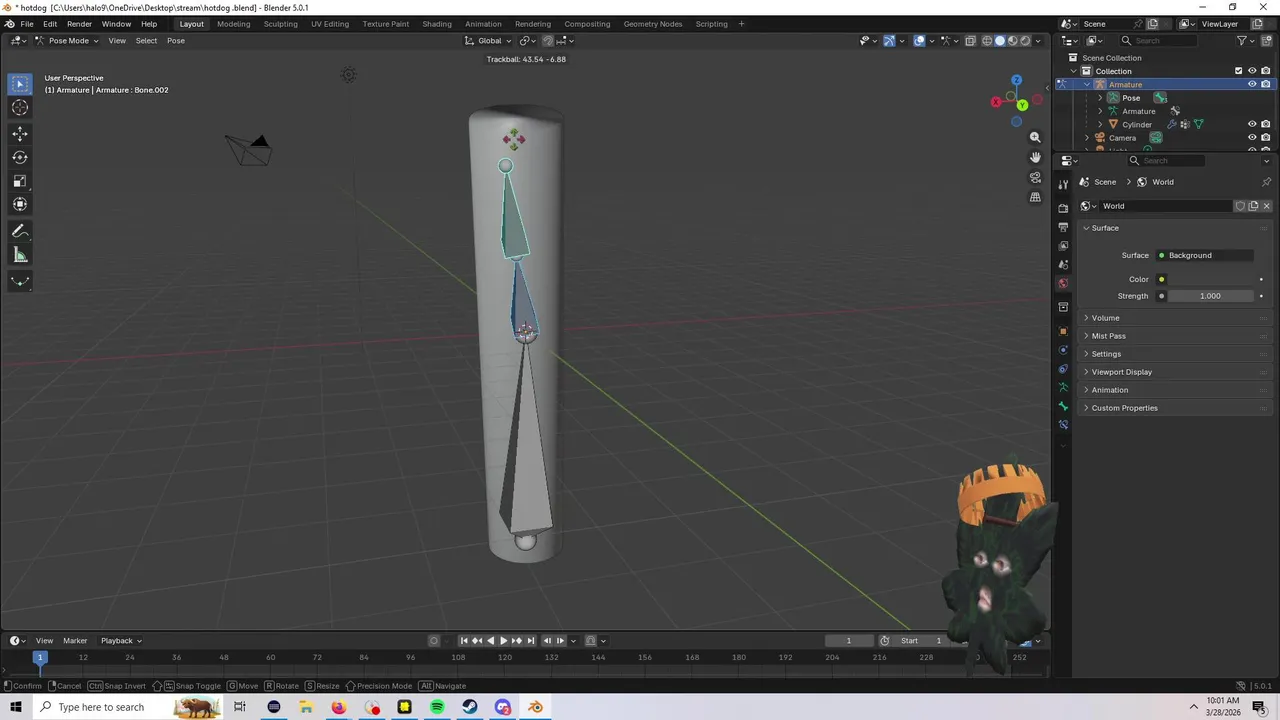Open the Playback dropdown in the timeline

click(x=121, y=641)
